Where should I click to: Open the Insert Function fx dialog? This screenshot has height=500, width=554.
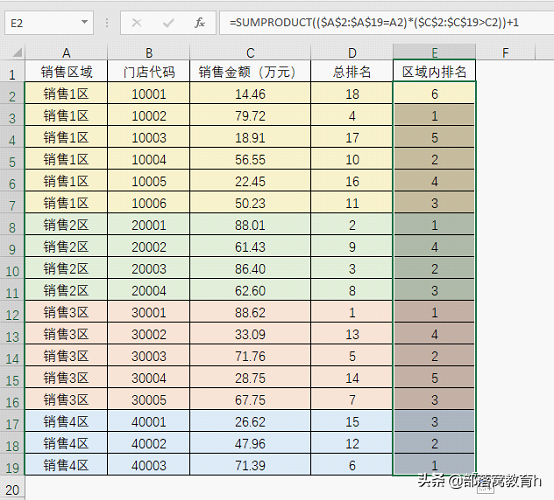point(199,23)
